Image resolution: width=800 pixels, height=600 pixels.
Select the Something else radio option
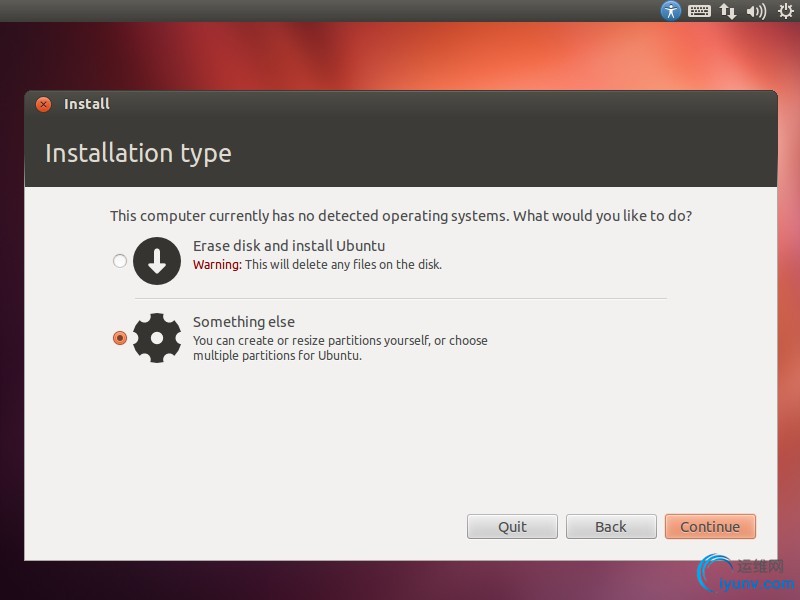pos(120,338)
